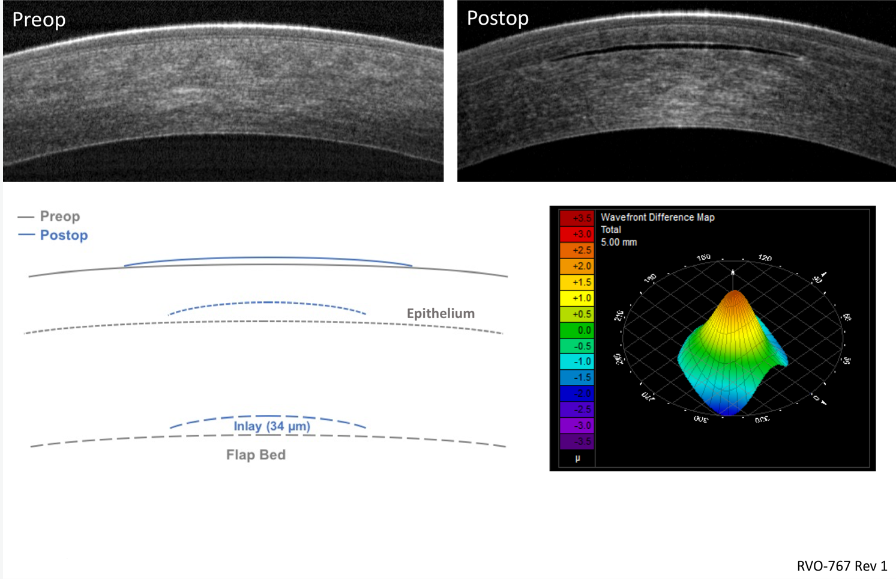The width and height of the screenshot is (896, 579).
Task: Click the micron unit label under scale
Action: point(577,458)
